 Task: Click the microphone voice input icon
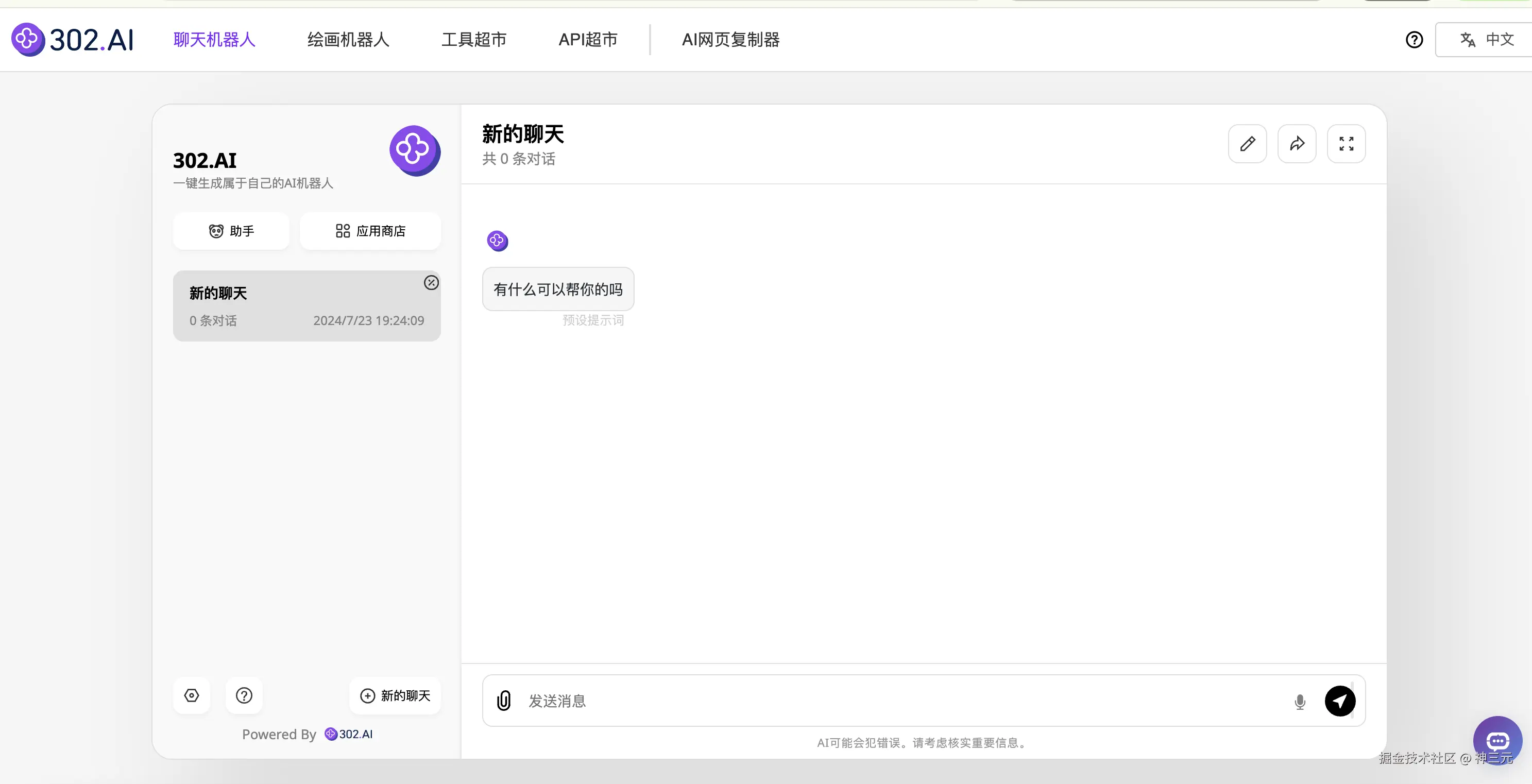point(1300,701)
